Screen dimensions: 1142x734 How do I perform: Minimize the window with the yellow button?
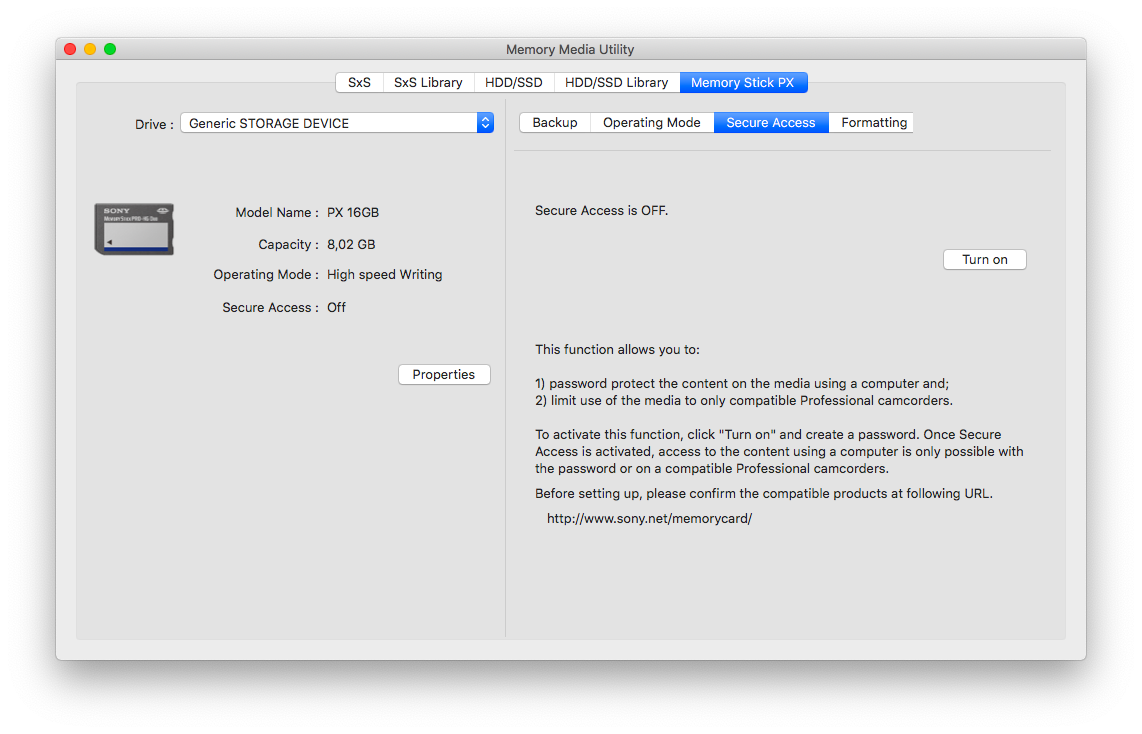[90, 49]
